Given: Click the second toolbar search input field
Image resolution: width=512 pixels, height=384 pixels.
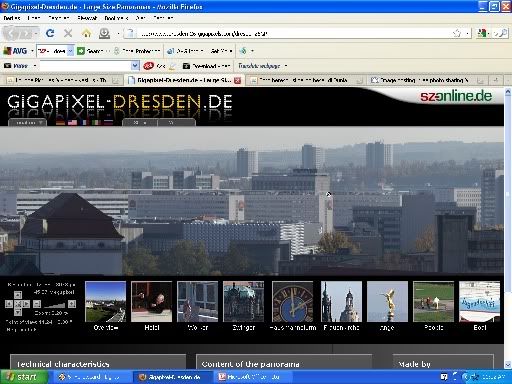Looking at the screenshot, I should (x=85, y=66).
